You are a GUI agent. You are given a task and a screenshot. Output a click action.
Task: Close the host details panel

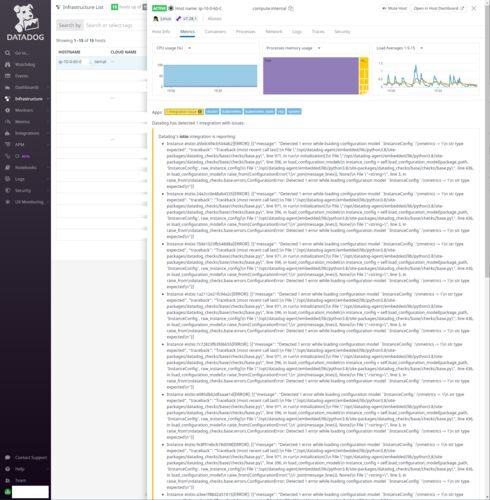(474, 8)
